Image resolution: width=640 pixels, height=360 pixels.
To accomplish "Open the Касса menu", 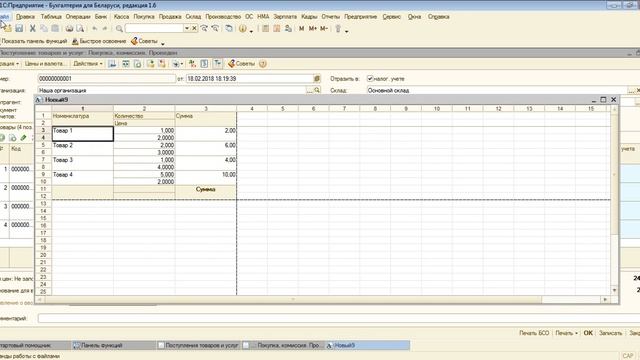I will click(x=121, y=17).
